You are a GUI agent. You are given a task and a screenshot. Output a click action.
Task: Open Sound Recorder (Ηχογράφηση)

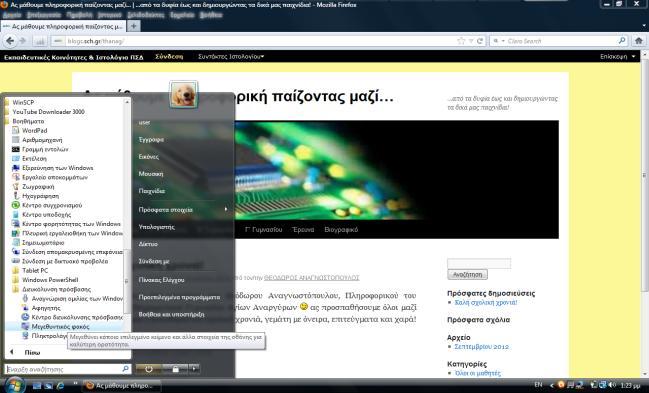tap(36, 196)
